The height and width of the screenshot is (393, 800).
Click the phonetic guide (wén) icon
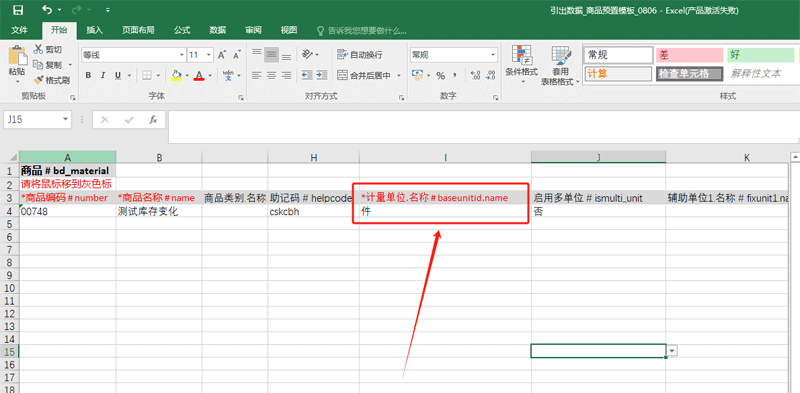[228, 76]
